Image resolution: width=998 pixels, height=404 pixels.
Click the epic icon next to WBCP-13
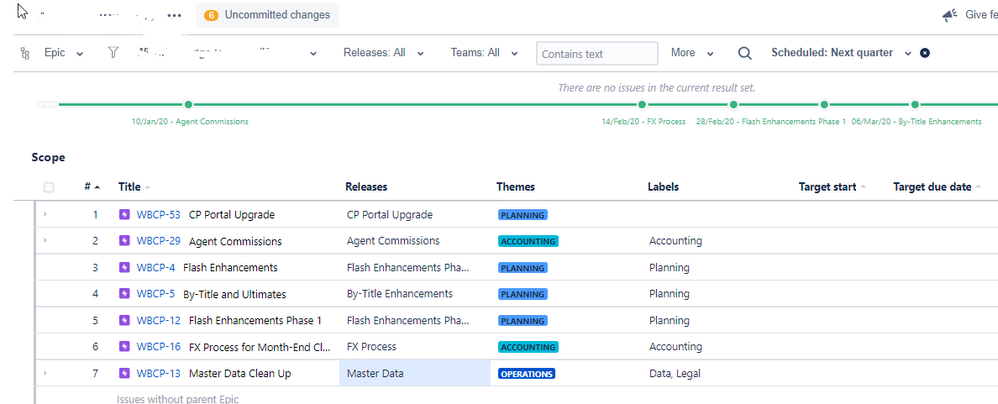tap(125, 373)
